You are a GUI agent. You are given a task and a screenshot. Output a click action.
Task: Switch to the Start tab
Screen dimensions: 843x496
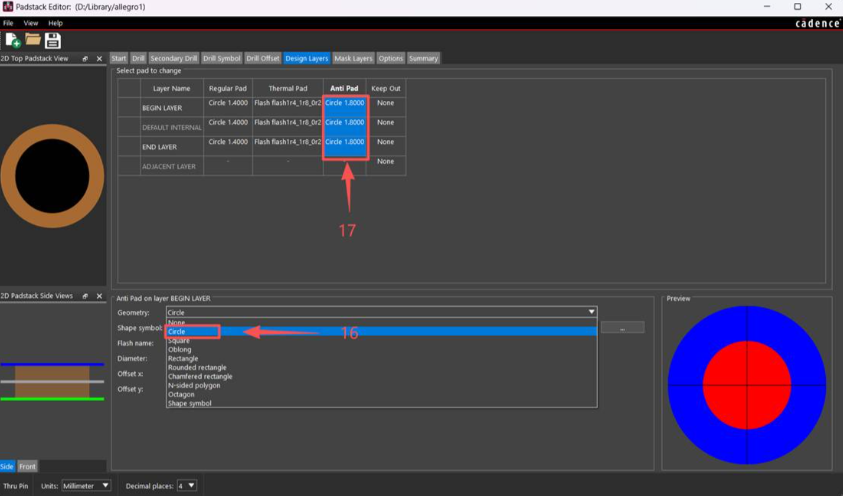pyautogui.click(x=119, y=58)
